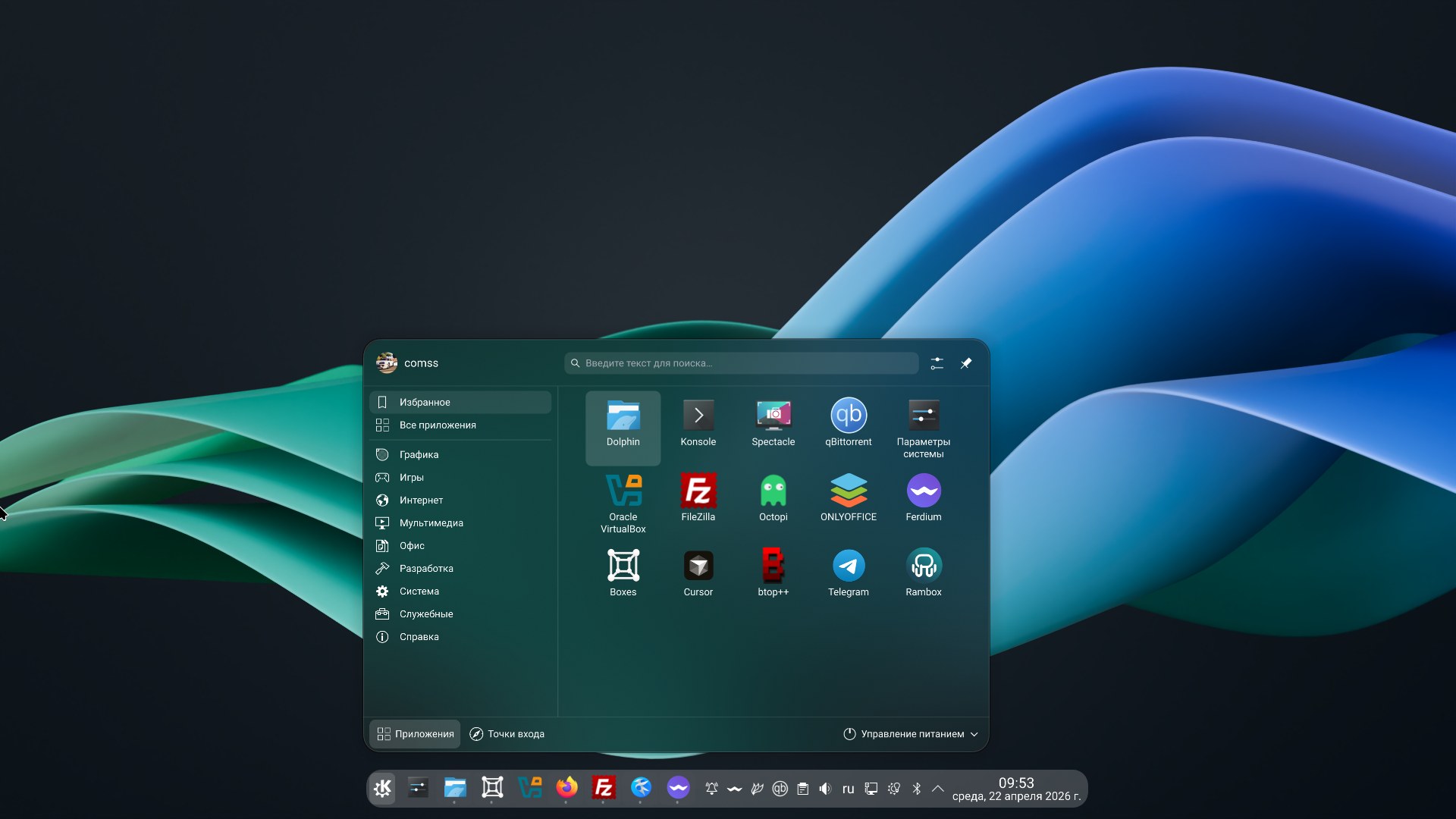The image size is (1456, 819).
Task: Toggle pin to keep launcher open
Action: pyautogui.click(x=966, y=363)
